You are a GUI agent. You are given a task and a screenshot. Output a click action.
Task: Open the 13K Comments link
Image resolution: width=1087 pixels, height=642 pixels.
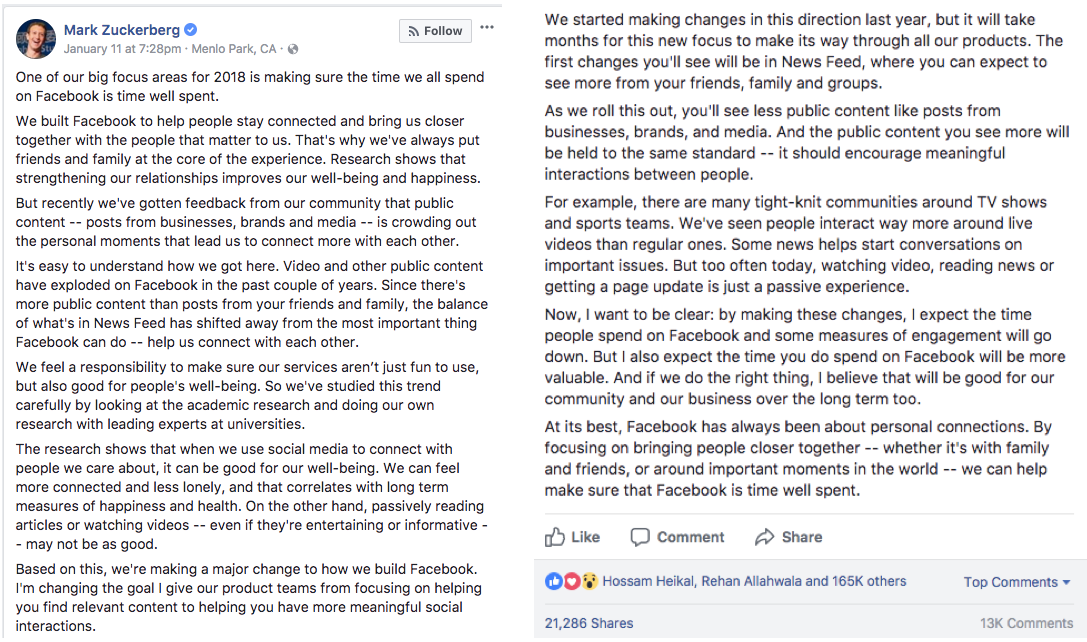(x=1026, y=622)
